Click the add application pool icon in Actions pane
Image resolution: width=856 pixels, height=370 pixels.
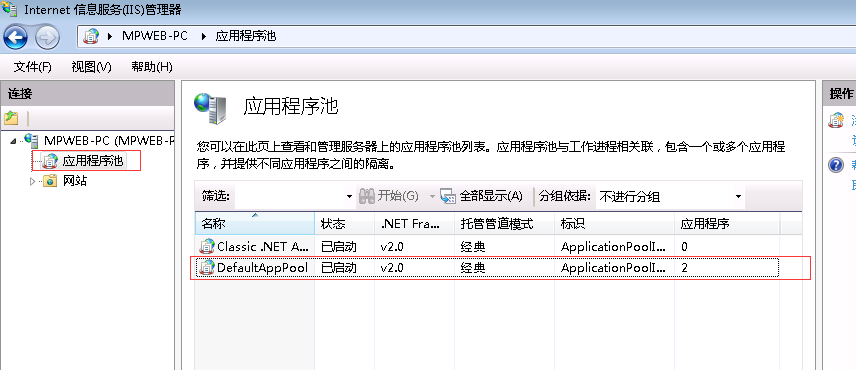(836, 120)
